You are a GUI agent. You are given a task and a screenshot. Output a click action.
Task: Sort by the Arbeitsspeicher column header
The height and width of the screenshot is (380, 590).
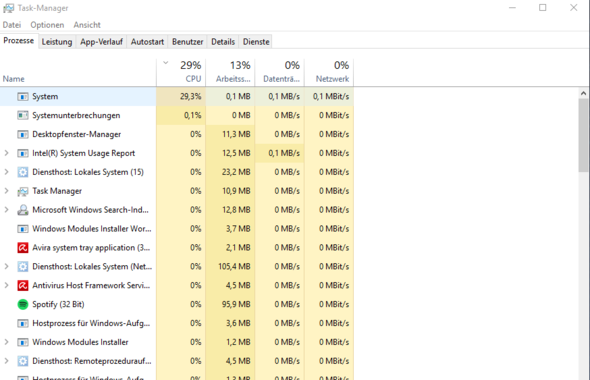tap(230, 72)
